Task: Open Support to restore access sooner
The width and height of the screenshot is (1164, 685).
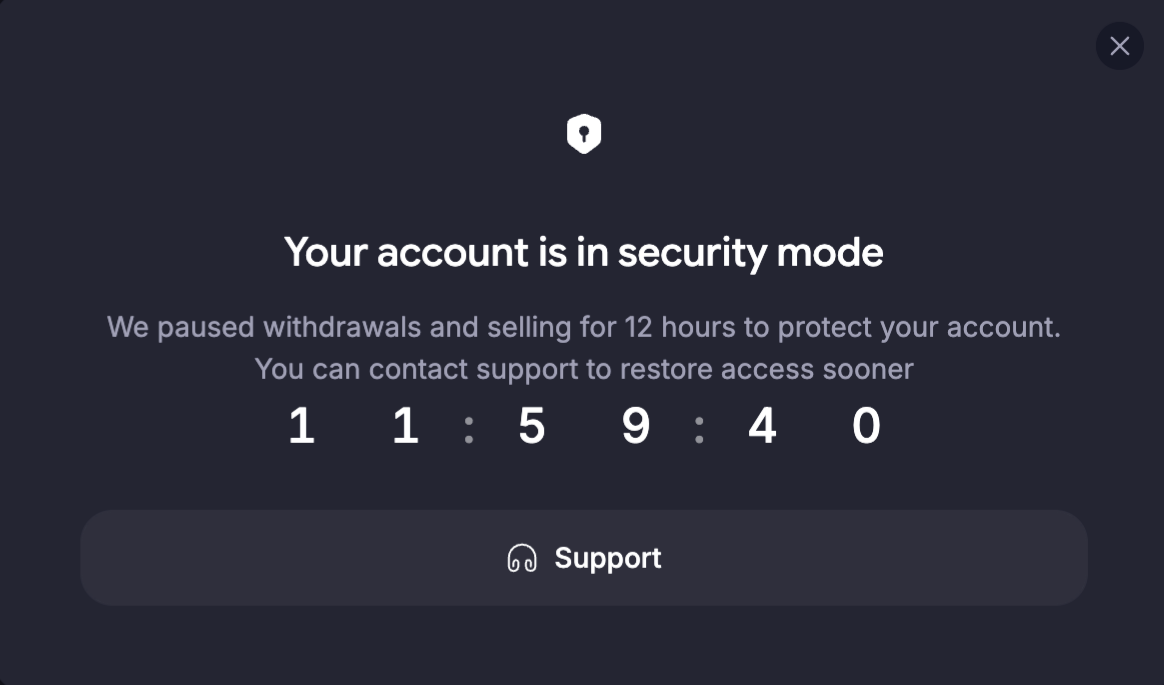Action: click(x=583, y=557)
